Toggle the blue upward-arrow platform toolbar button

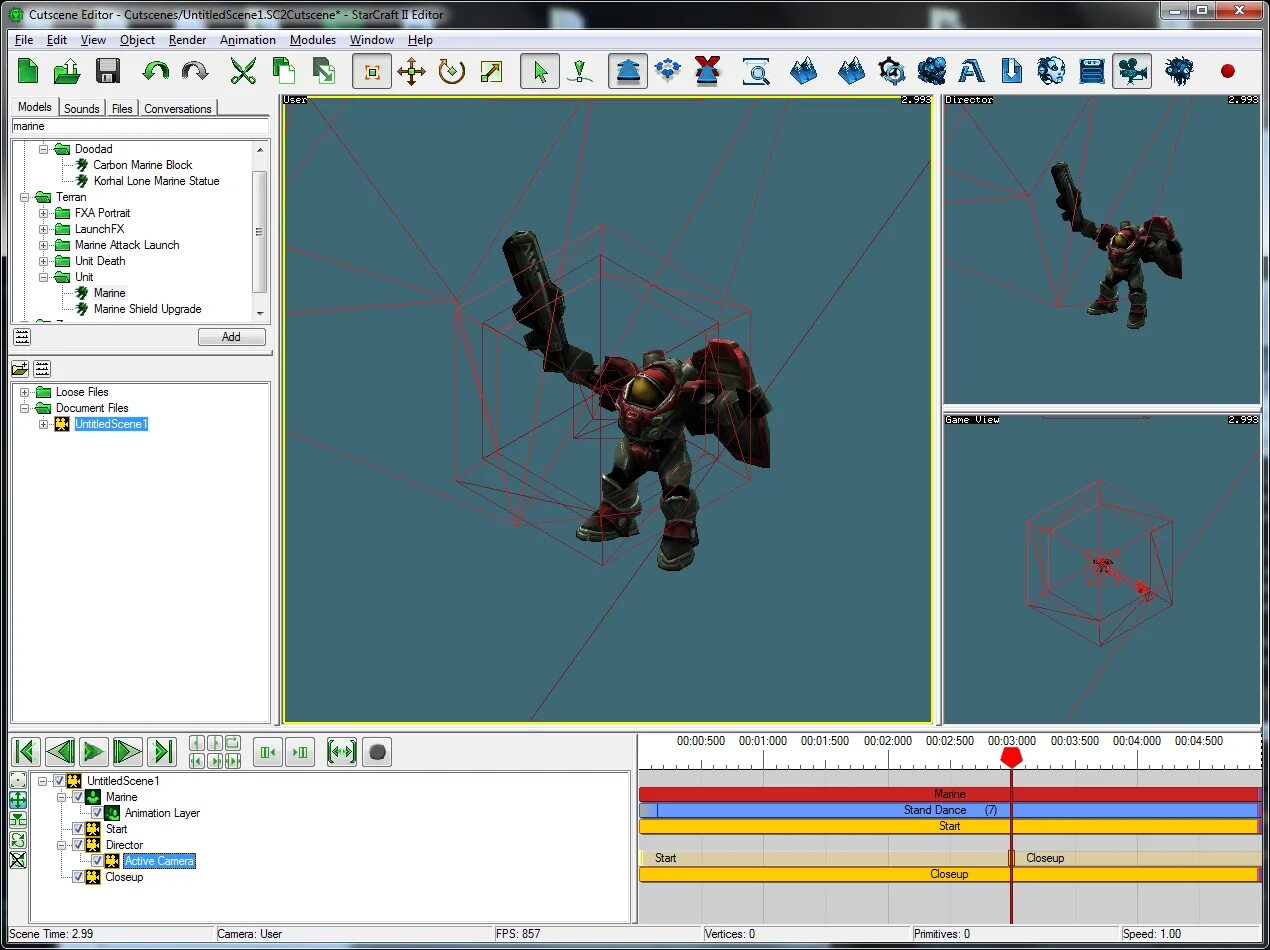tap(628, 72)
